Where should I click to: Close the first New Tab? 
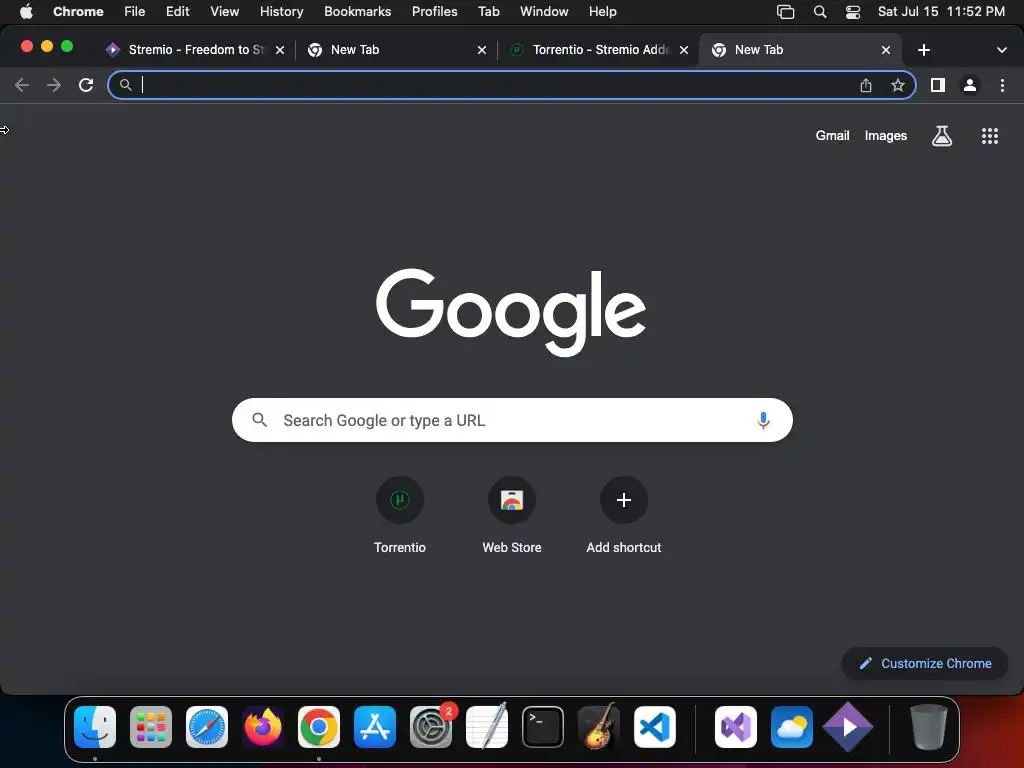pos(482,50)
